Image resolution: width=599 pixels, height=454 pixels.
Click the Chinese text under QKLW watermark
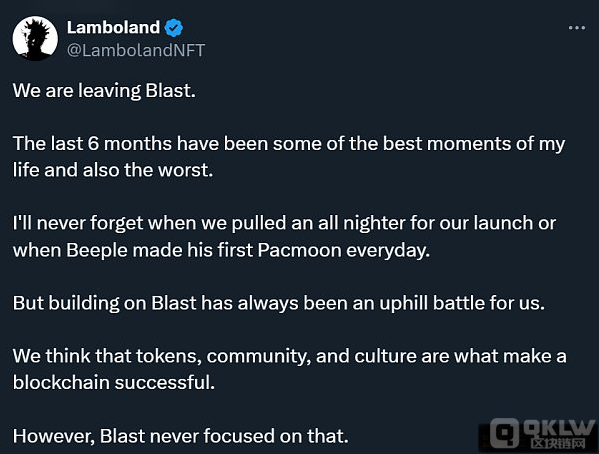pyautogui.click(x=558, y=443)
